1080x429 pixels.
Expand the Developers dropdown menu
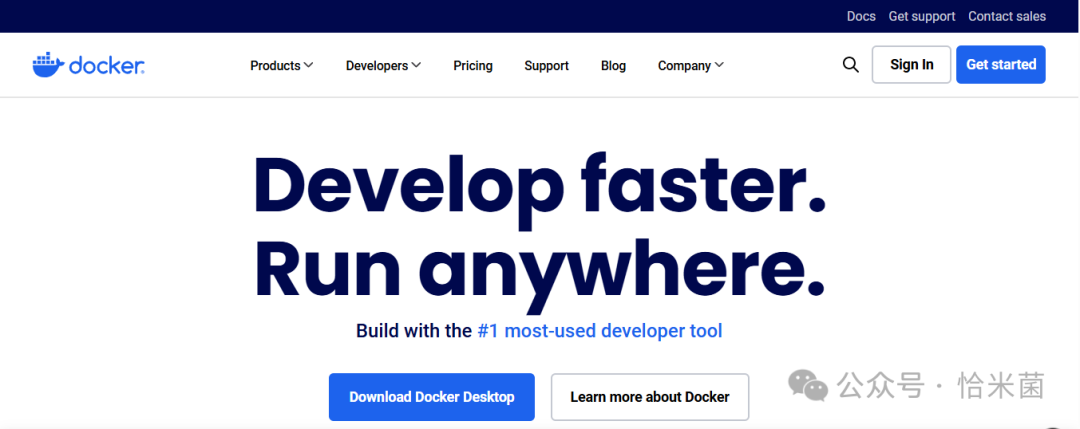click(384, 65)
